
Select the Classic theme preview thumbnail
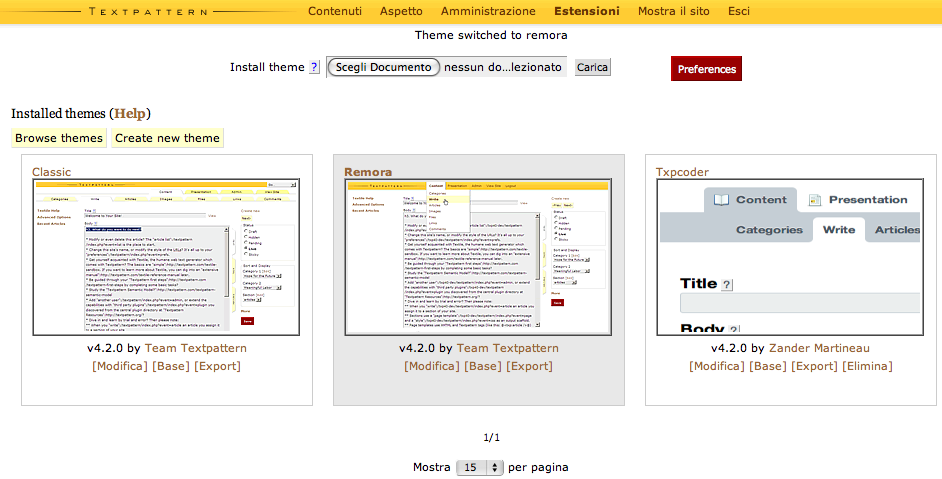point(166,257)
